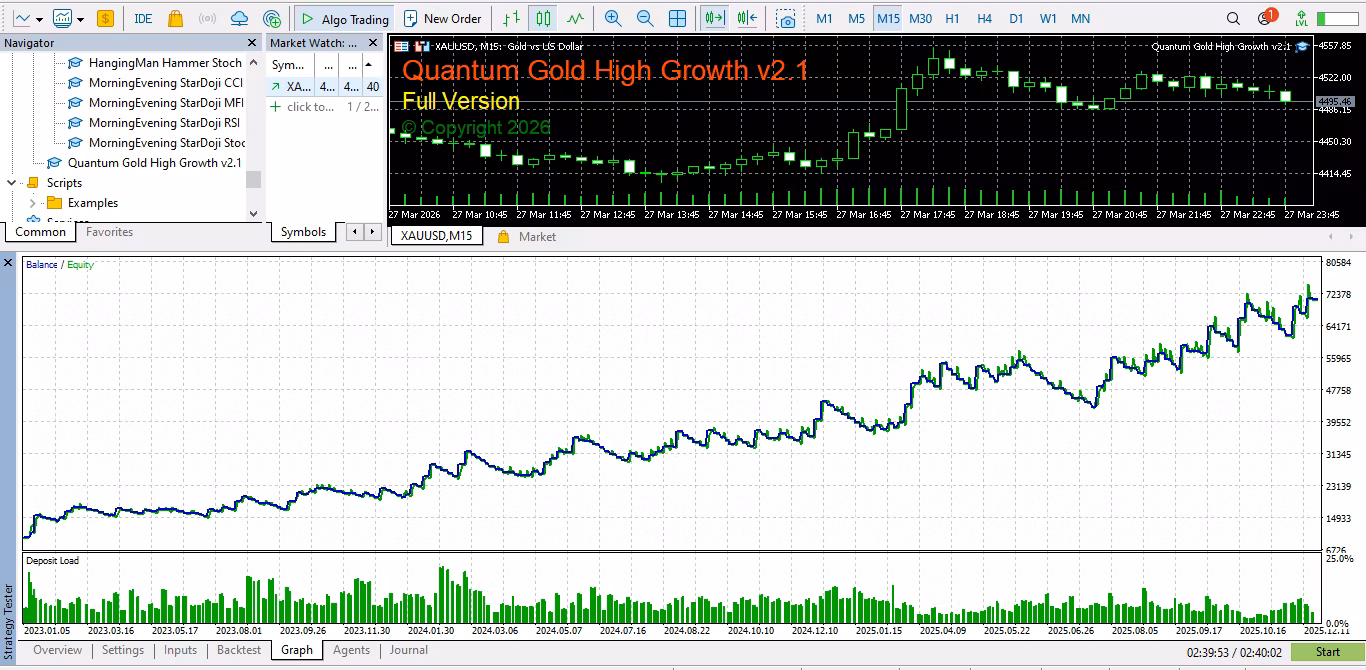Select MorningEvening StarDoji MFI expert
Viewport: 1366px width, 670px height.
click(x=166, y=102)
